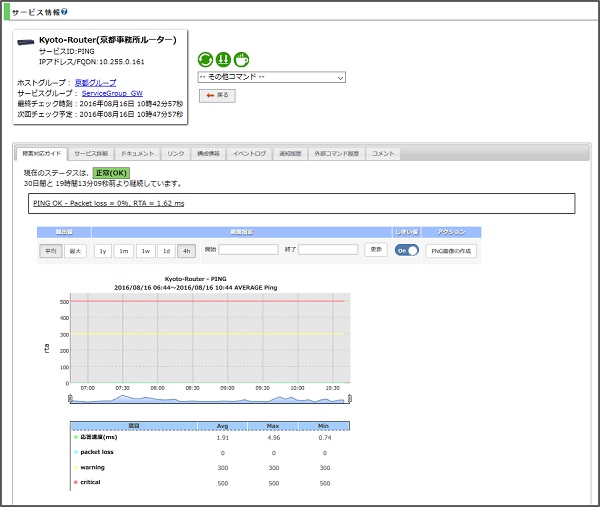Click the Kyoto-Router device icon

pyautogui.click(x=26, y=42)
